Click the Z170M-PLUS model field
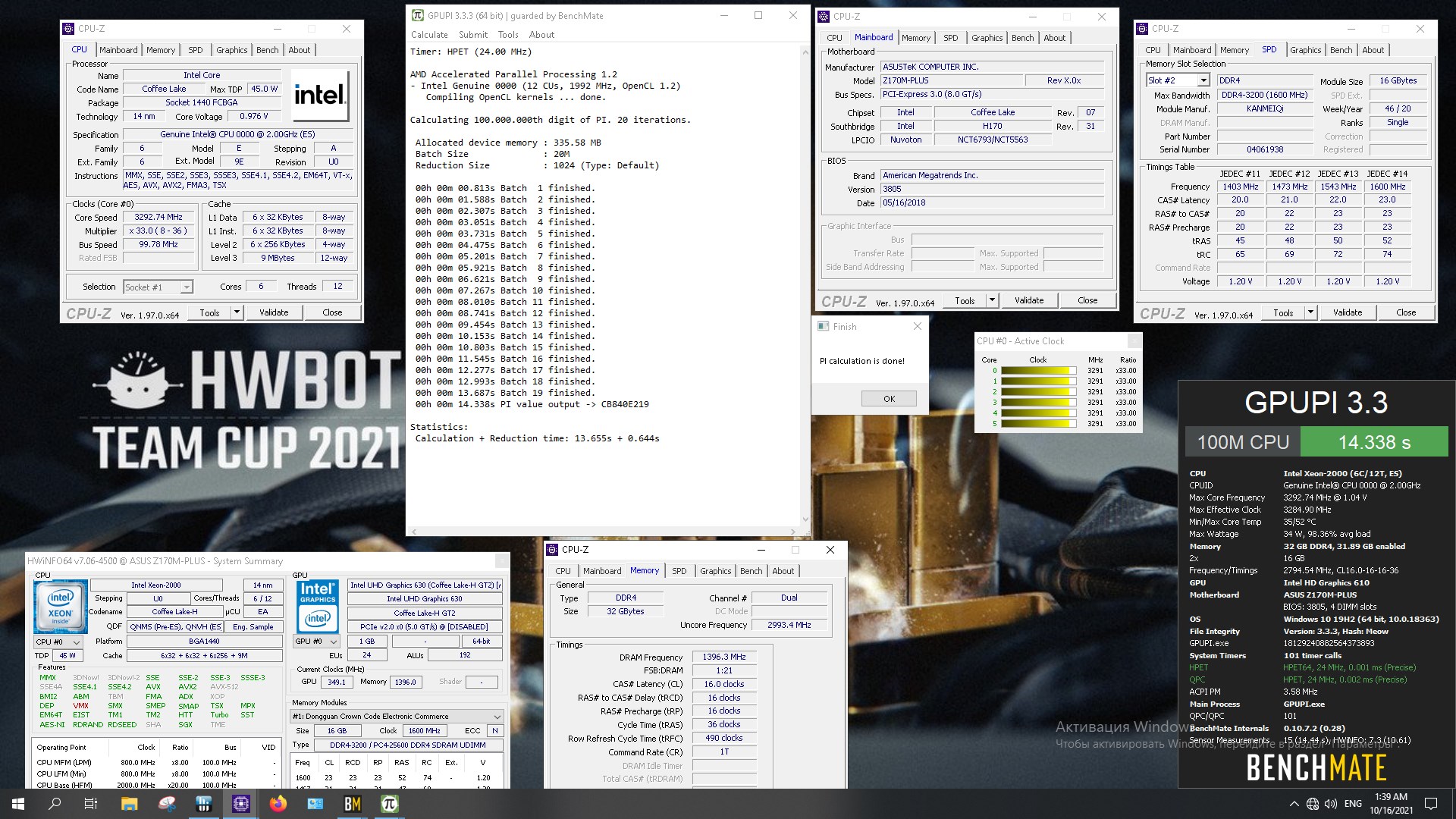 point(951,80)
